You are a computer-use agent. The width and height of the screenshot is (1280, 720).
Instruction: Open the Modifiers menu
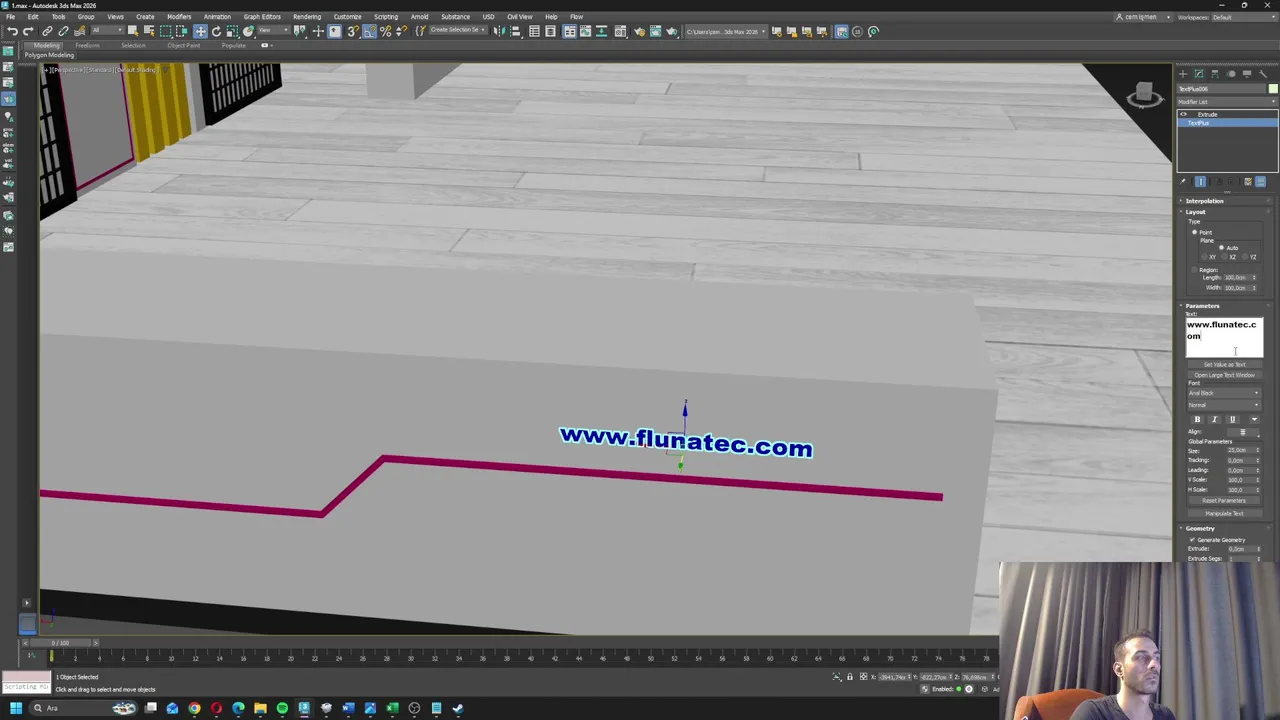(x=179, y=17)
